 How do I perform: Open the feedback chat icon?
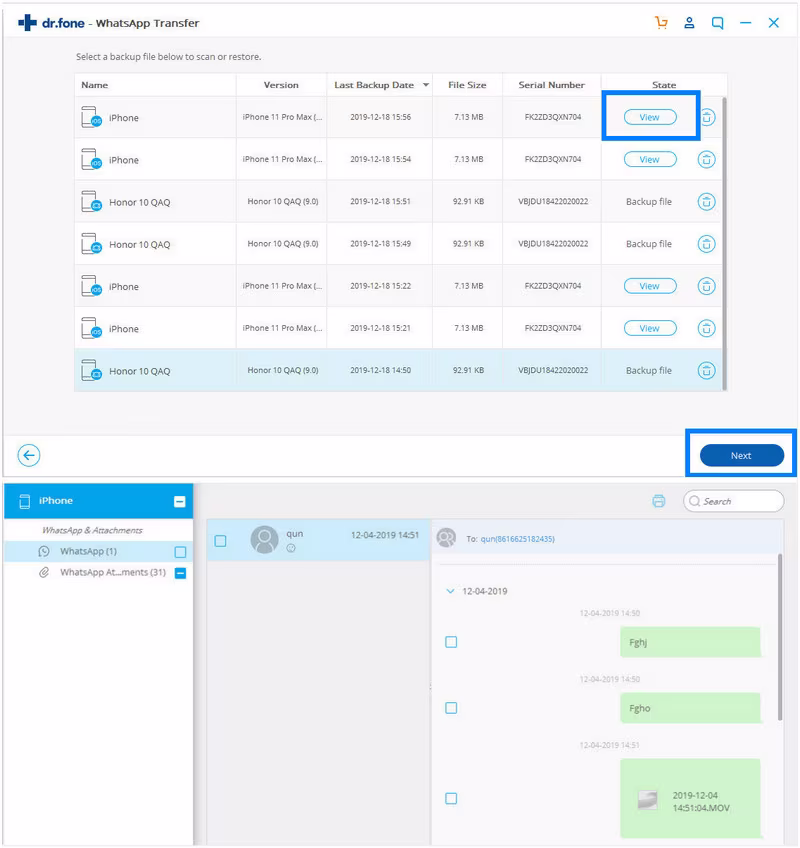pyautogui.click(x=717, y=23)
